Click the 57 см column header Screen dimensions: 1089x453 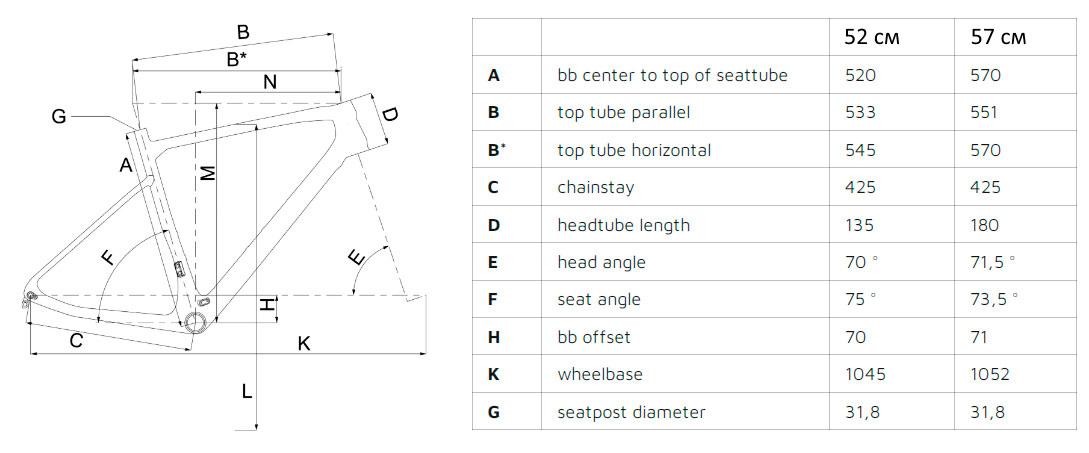(x=999, y=38)
